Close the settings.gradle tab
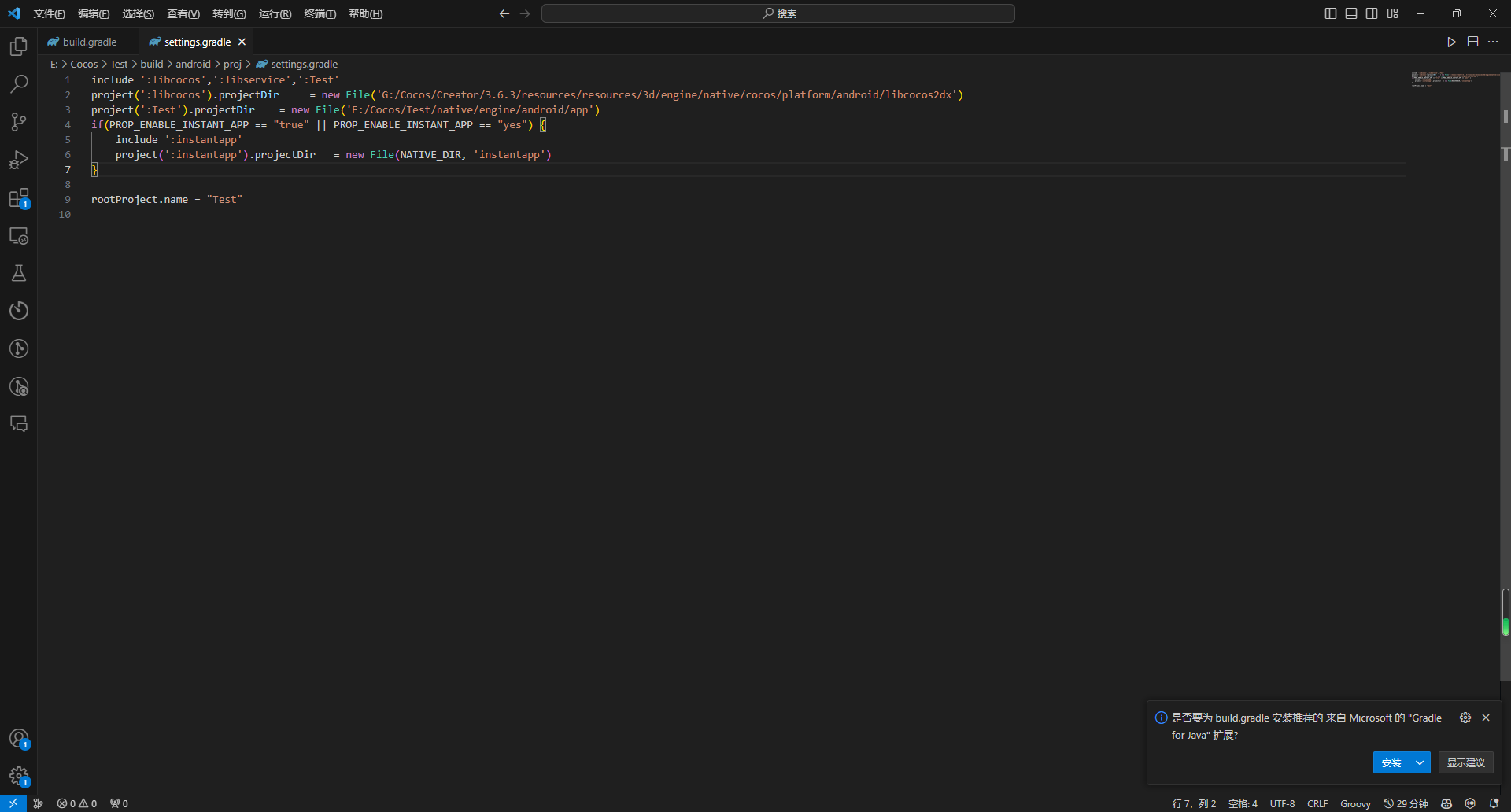The height and width of the screenshot is (812, 1511). [242, 42]
